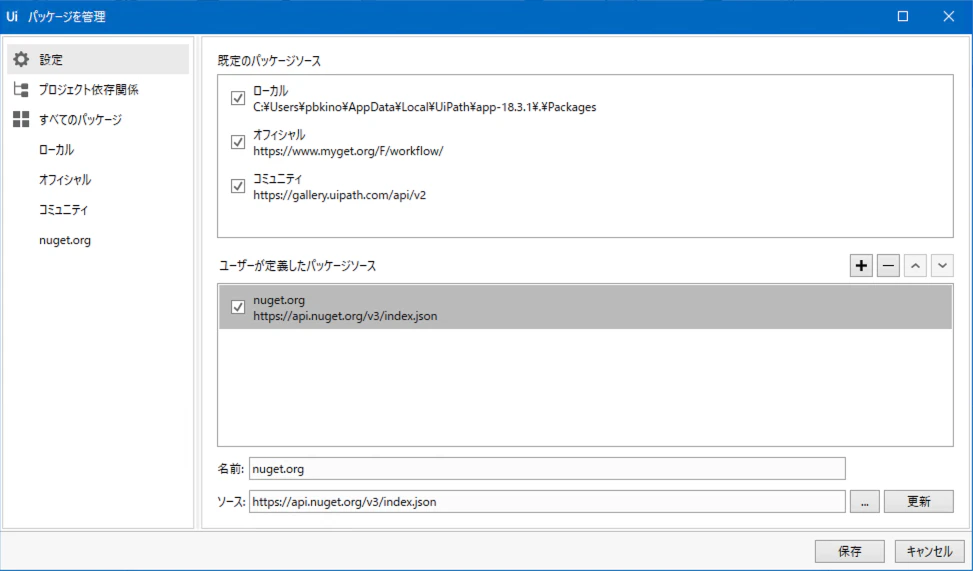Click the https://gallery.uipath.com/api/v2 URL text
Viewport: 973px width, 571px height.
[x=339, y=195]
